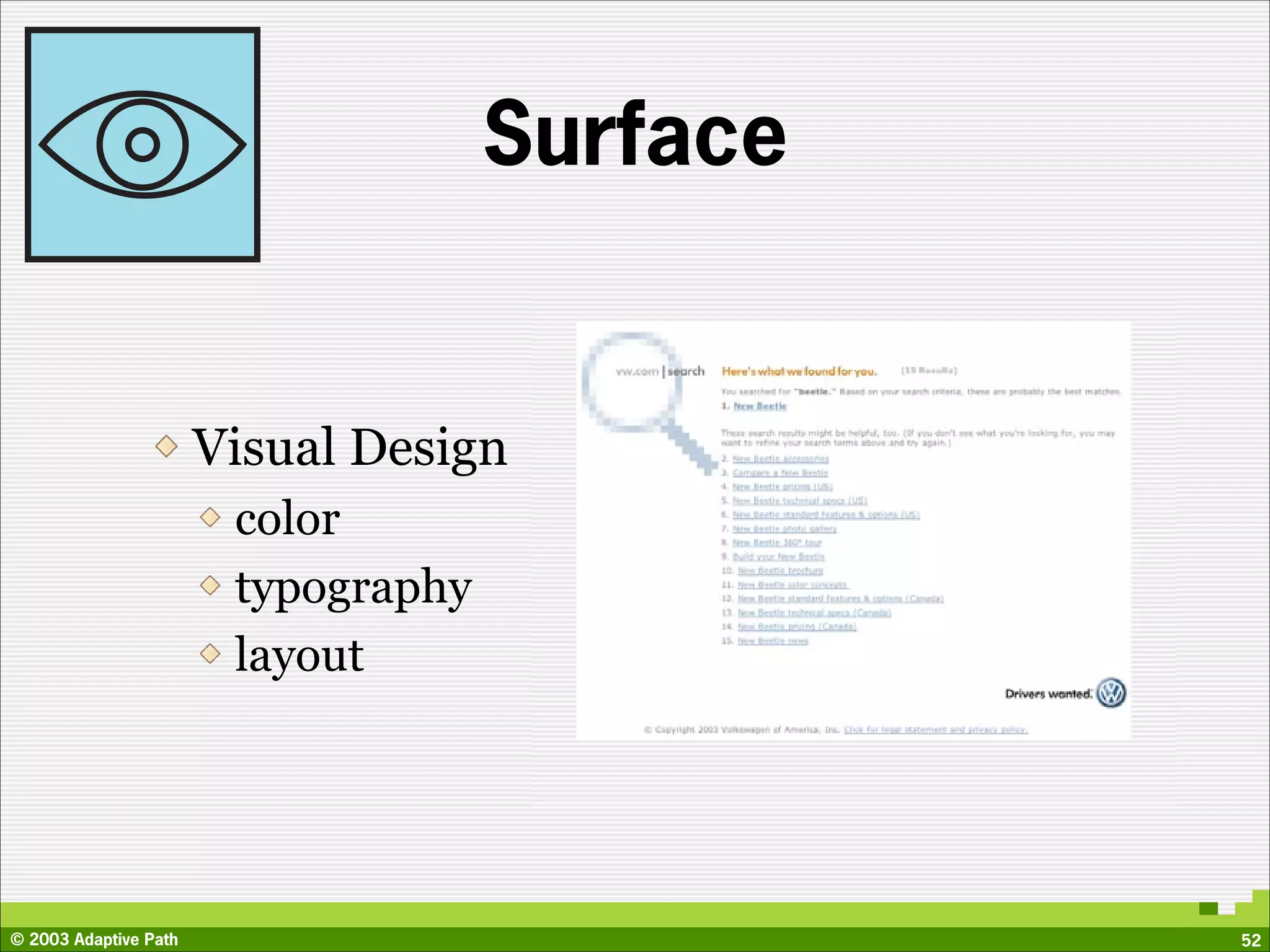Click the '© 2003 Adaptive Path' footer text
Viewport: 1270px width, 952px height.
tap(94, 940)
